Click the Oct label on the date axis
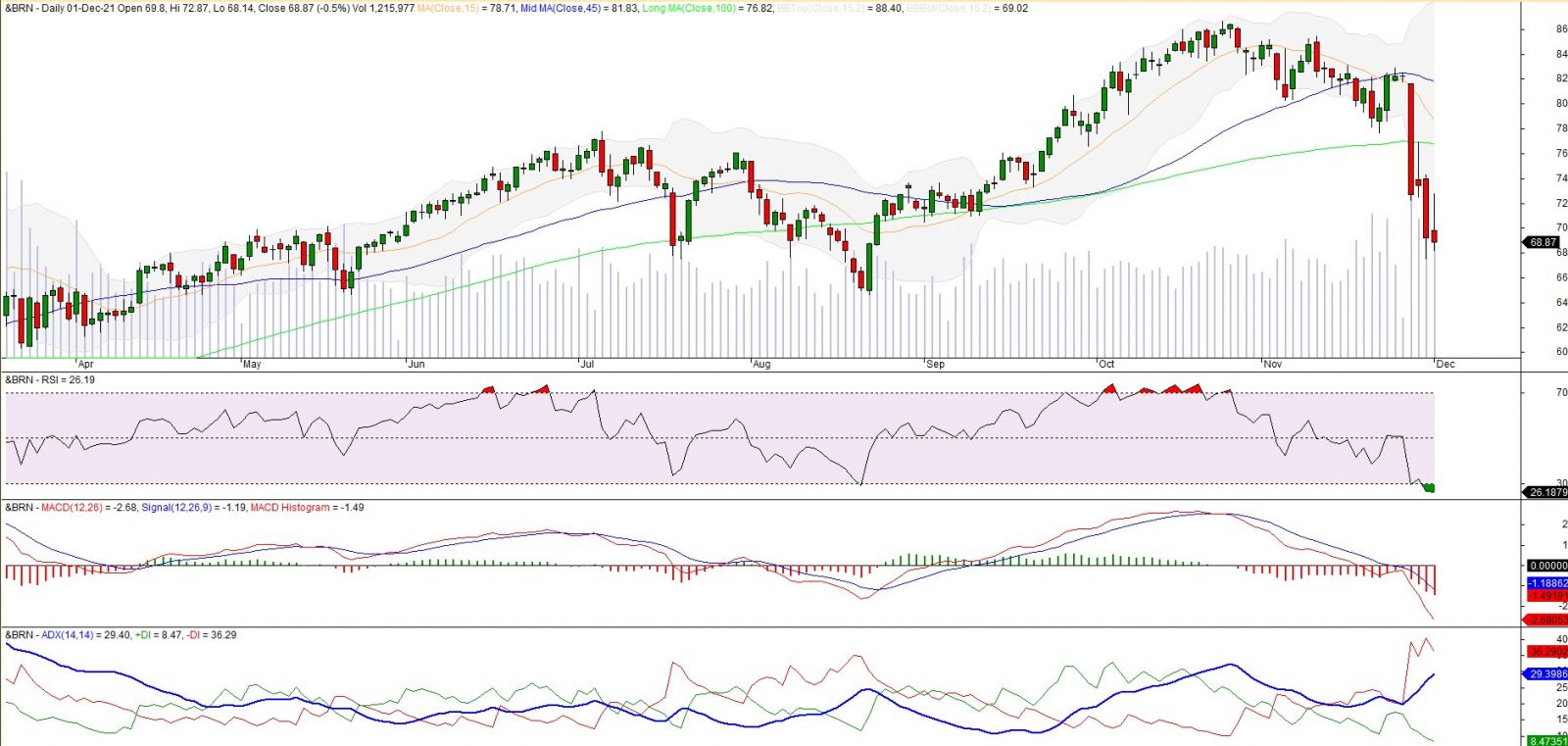 [1106, 364]
